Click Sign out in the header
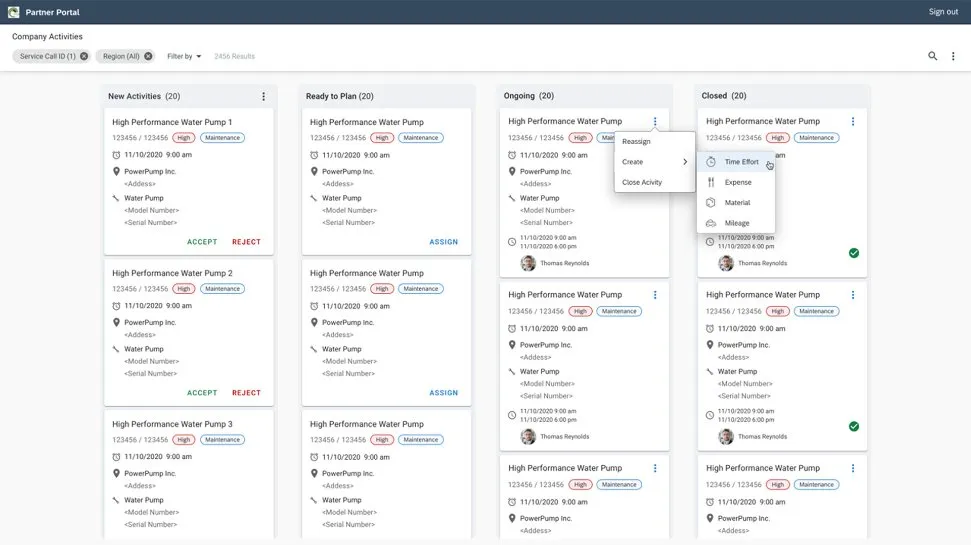The width and height of the screenshot is (971, 545). (943, 12)
